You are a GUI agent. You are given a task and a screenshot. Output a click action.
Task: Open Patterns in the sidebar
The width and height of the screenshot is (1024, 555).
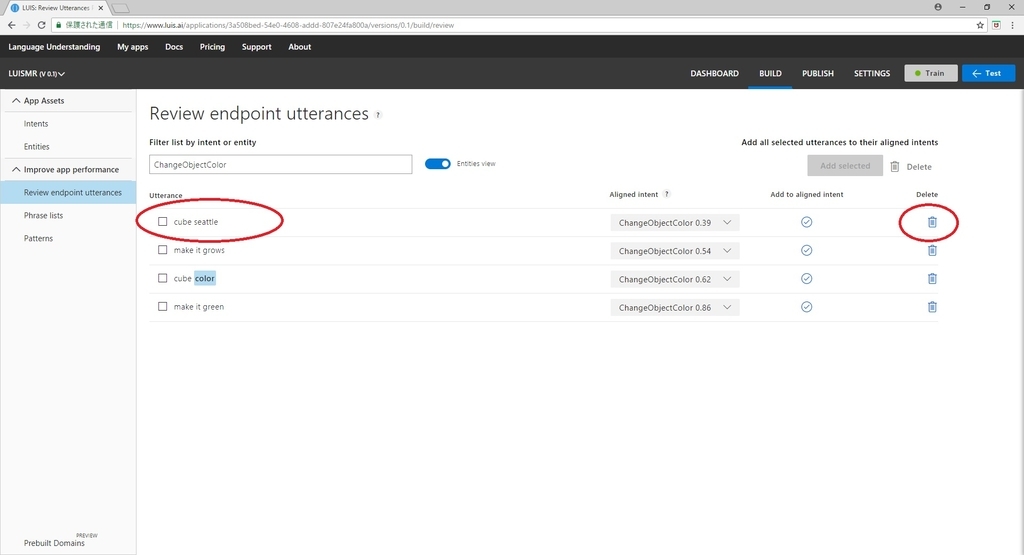pyautogui.click(x=39, y=238)
